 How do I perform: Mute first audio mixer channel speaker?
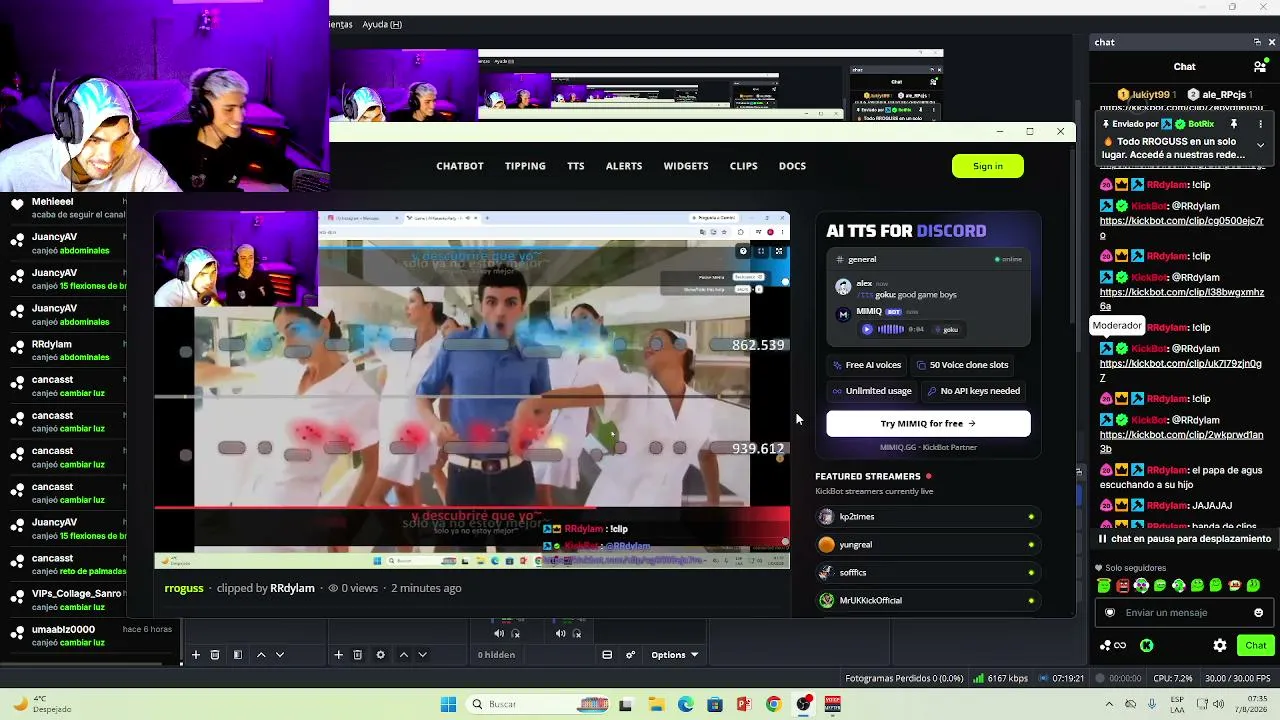pyautogui.click(x=499, y=633)
